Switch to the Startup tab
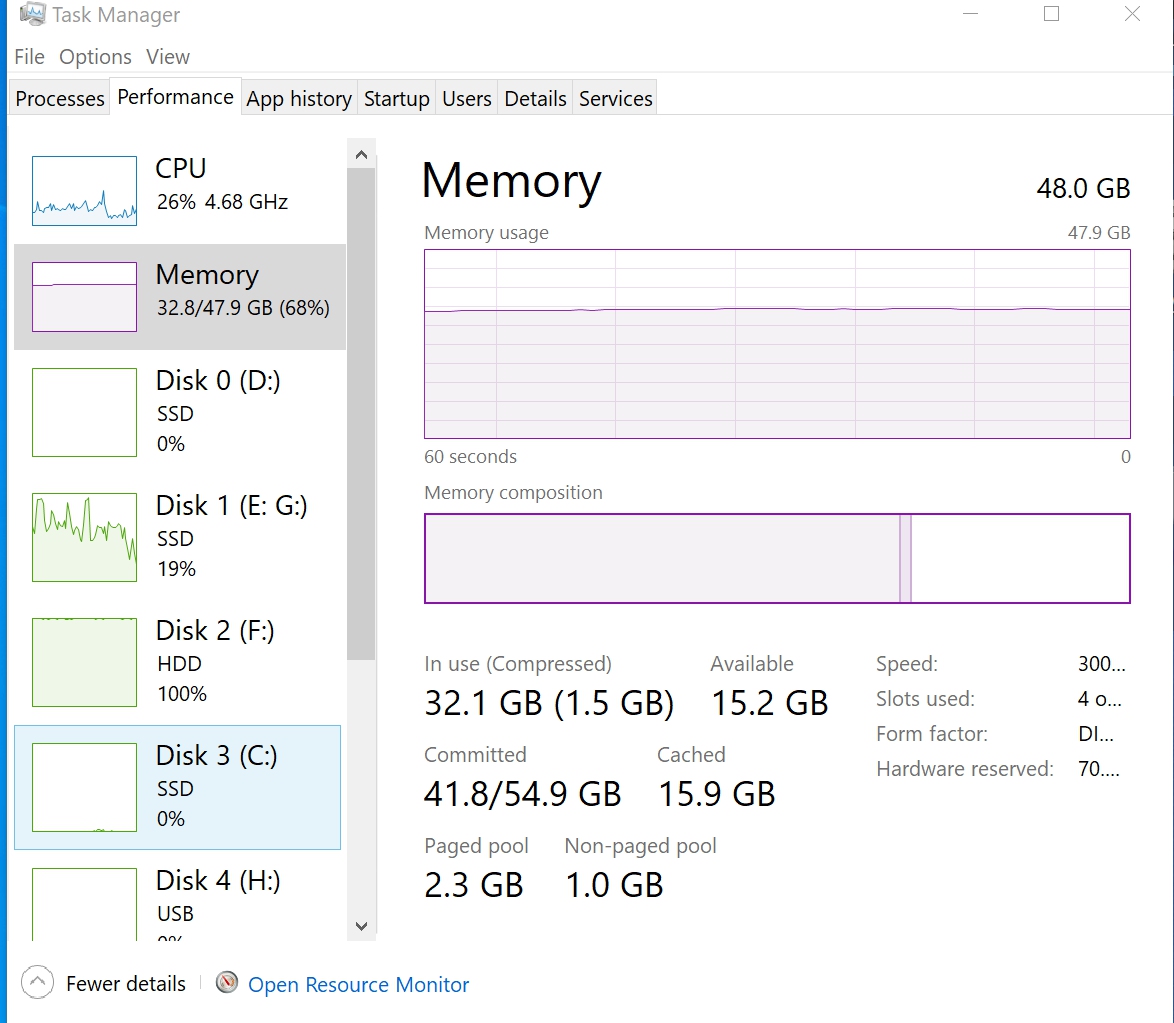Screen dimensions: 1174x1023 (x=396, y=98)
